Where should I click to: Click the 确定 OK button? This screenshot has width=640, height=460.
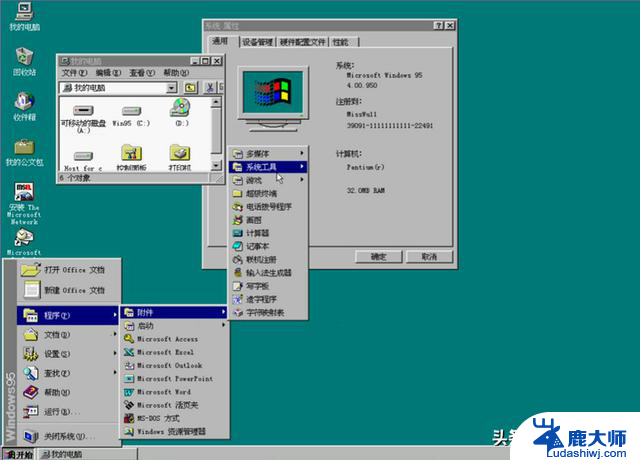pyautogui.click(x=378, y=257)
